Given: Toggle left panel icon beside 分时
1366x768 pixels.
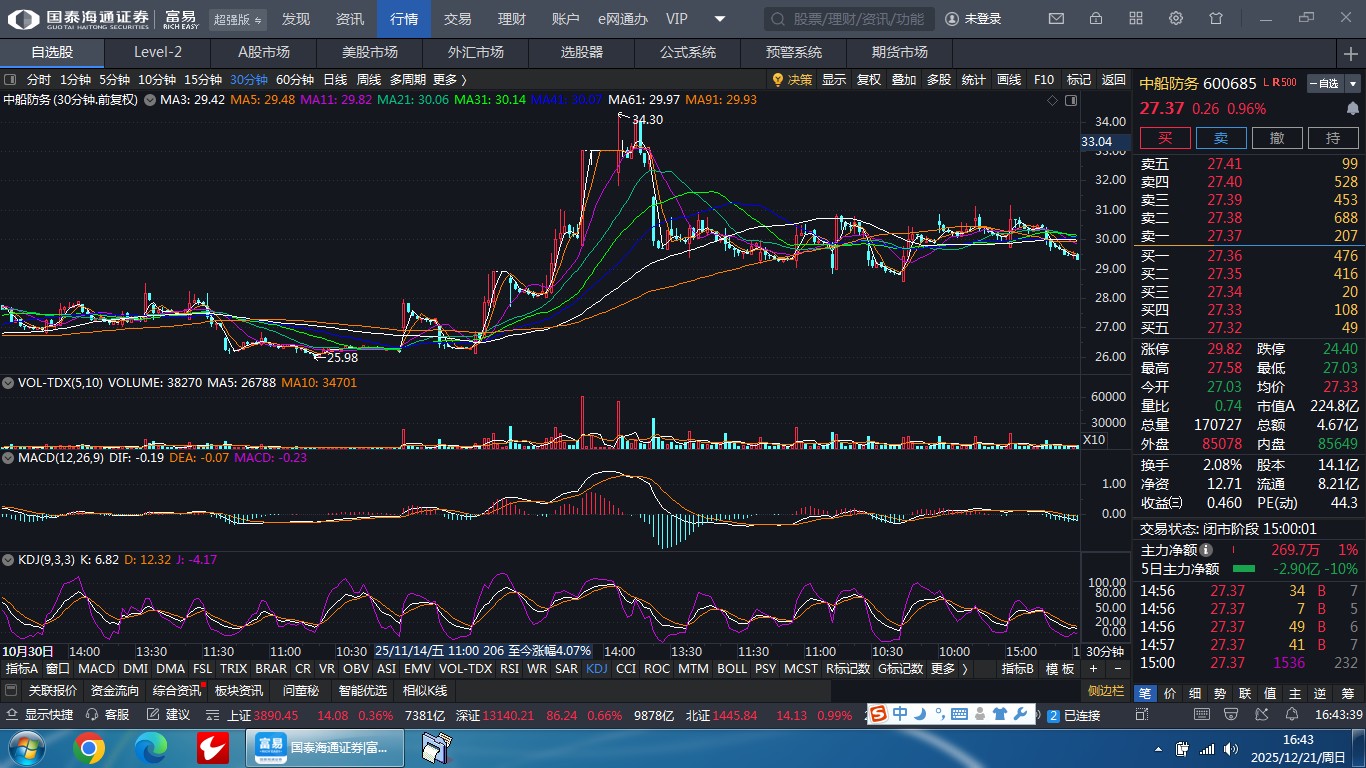Looking at the screenshot, I should (10, 80).
